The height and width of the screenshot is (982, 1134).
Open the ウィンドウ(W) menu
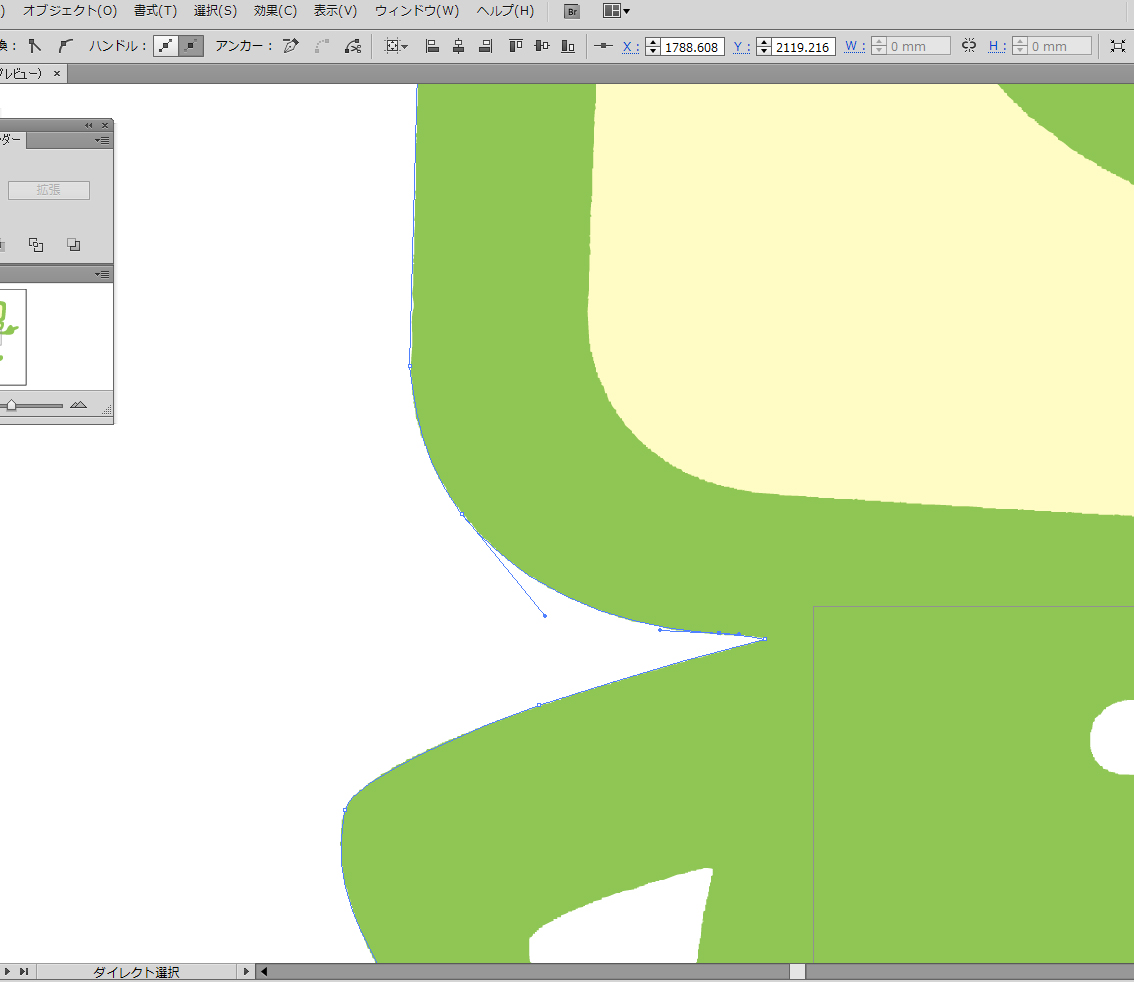pyautogui.click(x=417, y=11)
